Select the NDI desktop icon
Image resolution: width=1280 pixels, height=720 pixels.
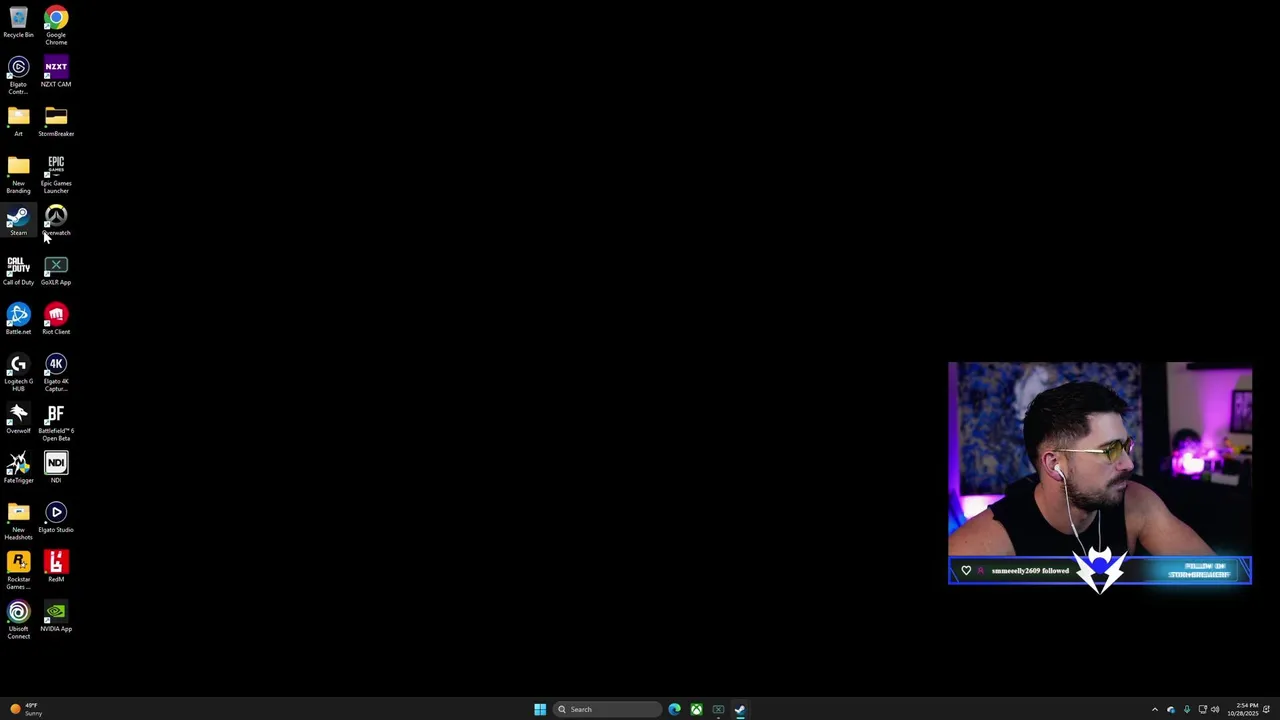pos(56,468)
